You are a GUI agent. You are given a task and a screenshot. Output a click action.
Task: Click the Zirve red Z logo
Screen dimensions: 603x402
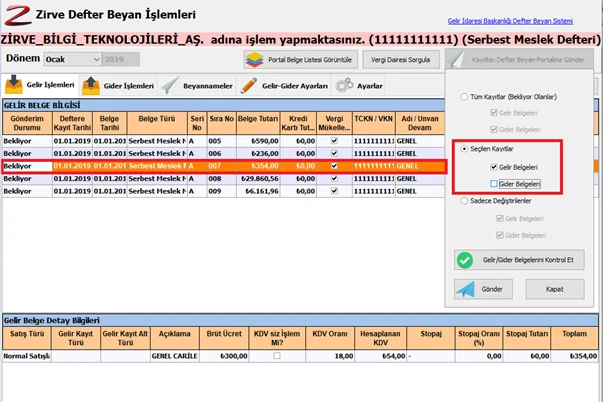click(17, 15)
